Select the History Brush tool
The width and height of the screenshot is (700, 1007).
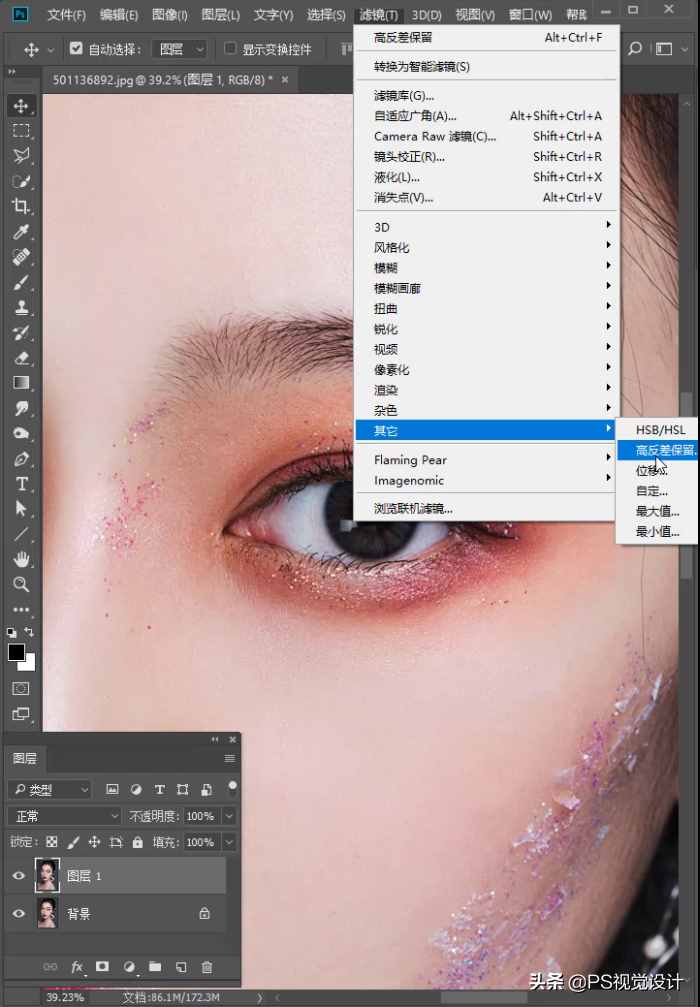[21, 333]
